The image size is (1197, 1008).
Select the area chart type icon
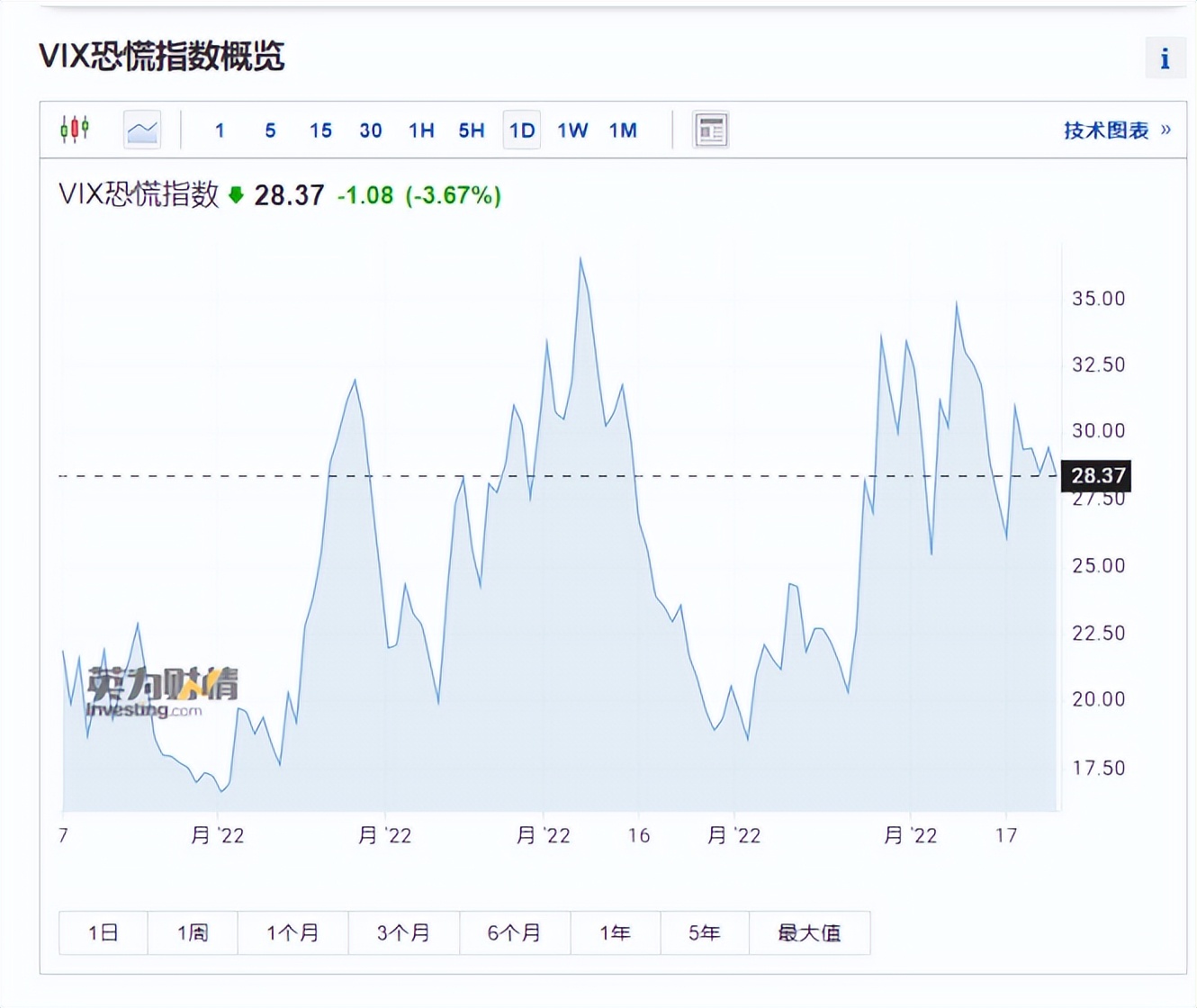(142, 130)
